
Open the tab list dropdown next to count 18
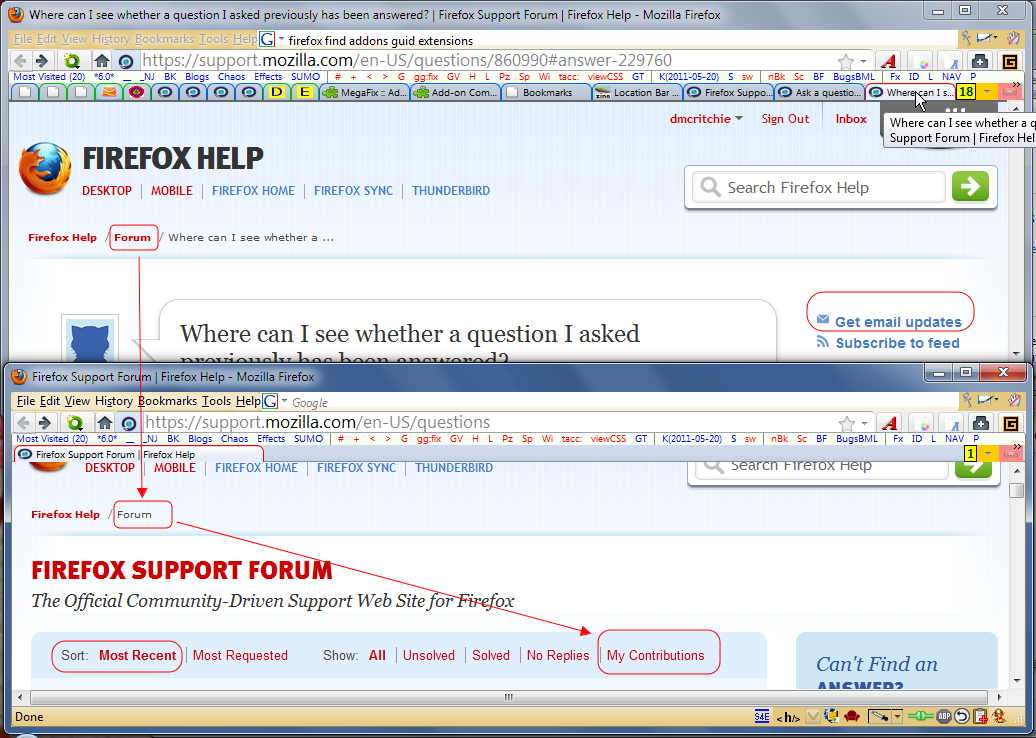click(x=987, y=92)
